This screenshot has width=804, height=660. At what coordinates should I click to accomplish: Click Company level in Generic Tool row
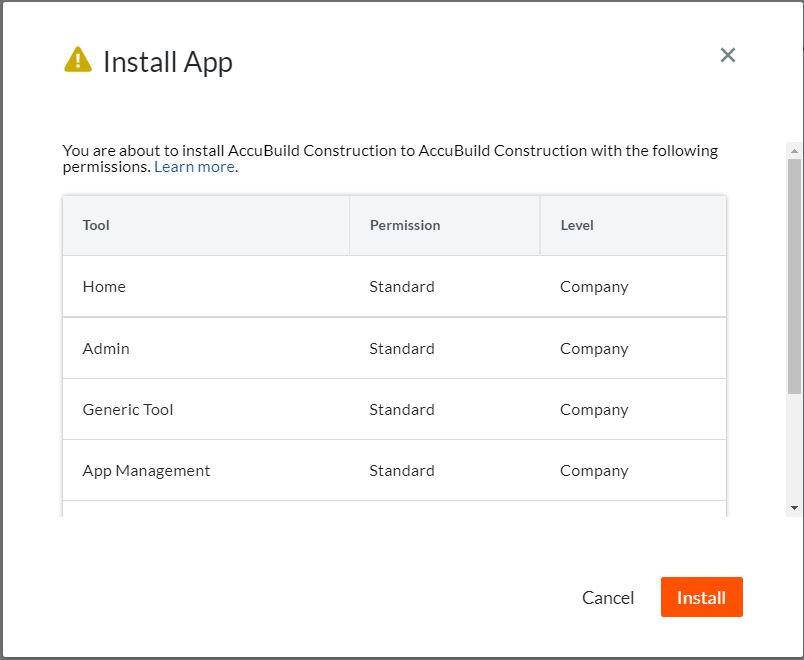point(594,410)
